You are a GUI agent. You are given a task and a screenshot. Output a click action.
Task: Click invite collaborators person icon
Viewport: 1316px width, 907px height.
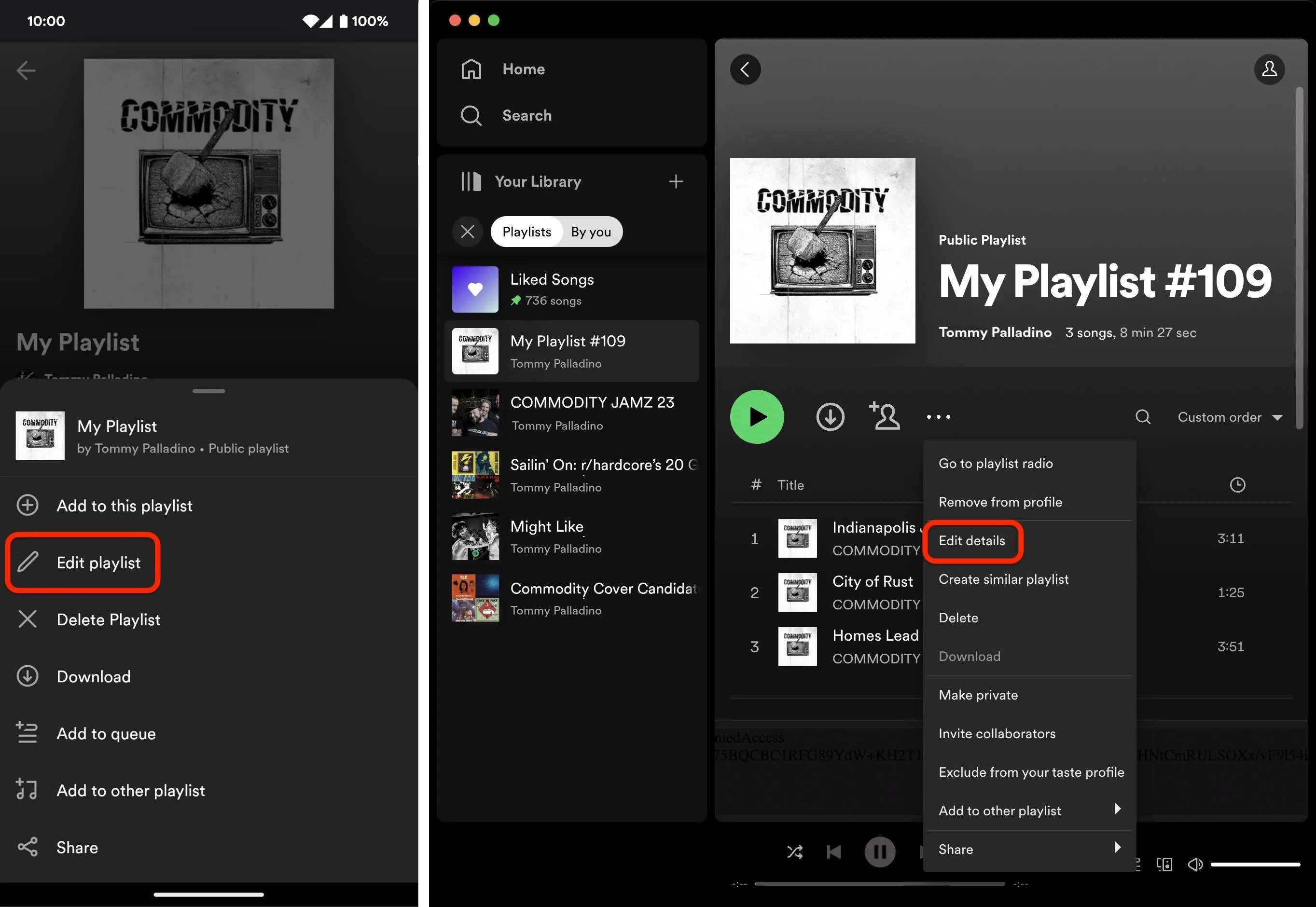[885, 415]
